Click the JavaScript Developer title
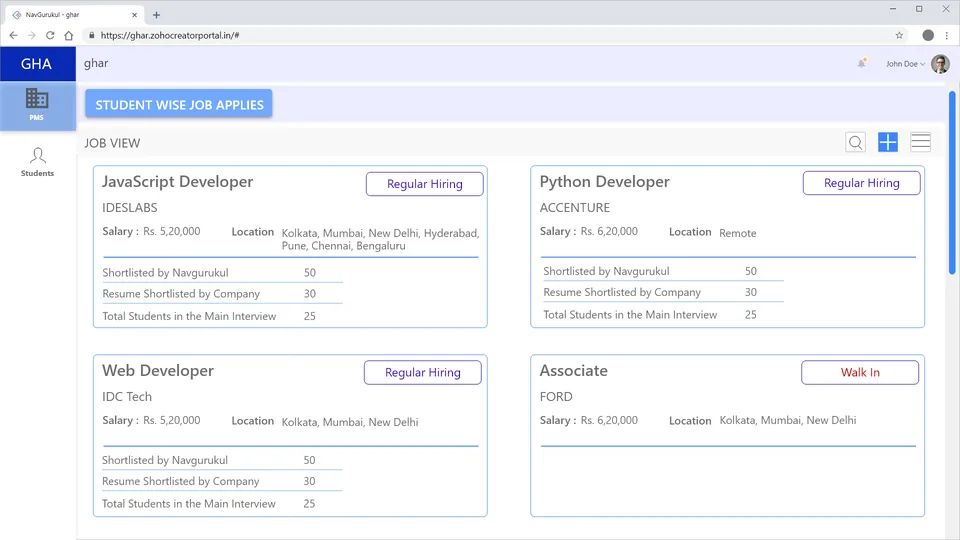This screenshot has height=540, width=960. [178, 182]
